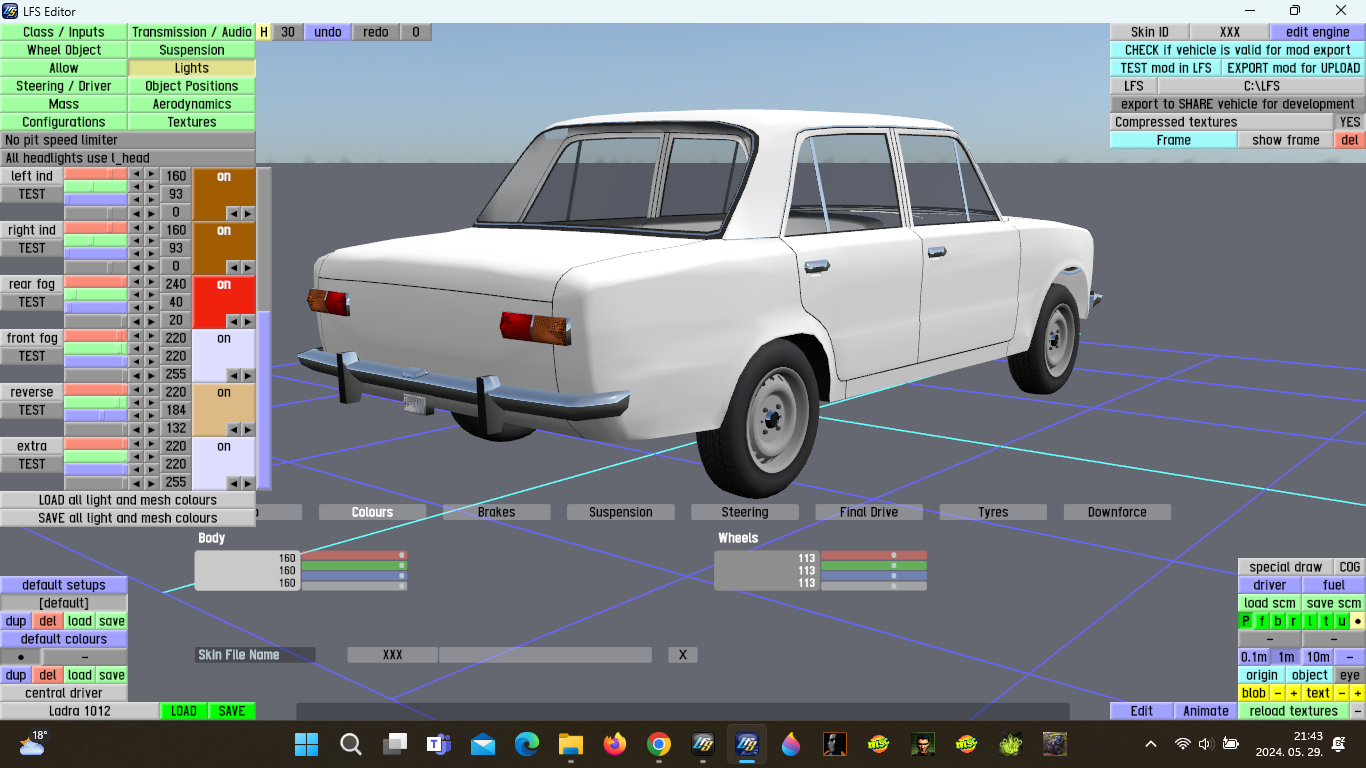Screen dimensions: 1366x768
Task: Select the Brakes setup tab
Action: point(497,512)
